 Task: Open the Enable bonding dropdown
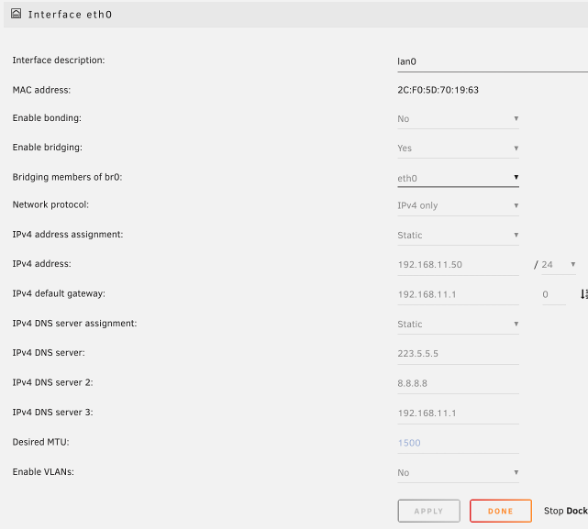pos(458,119)
